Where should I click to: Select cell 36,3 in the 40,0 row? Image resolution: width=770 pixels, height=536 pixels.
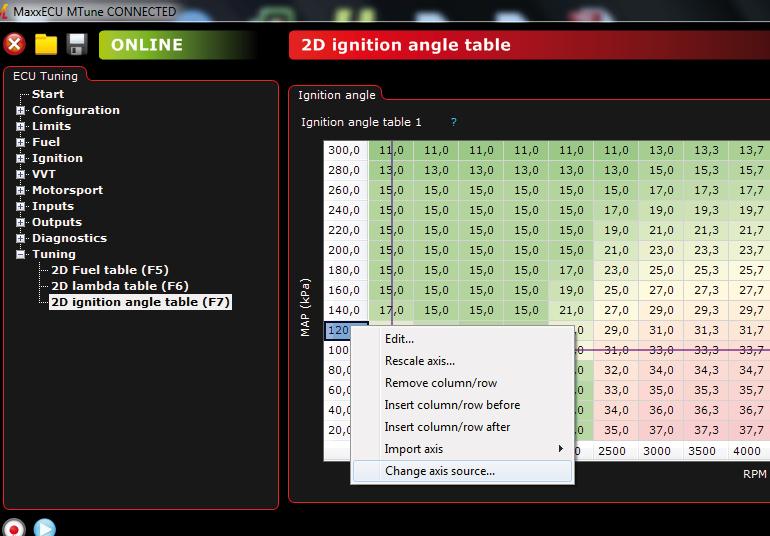706,410
